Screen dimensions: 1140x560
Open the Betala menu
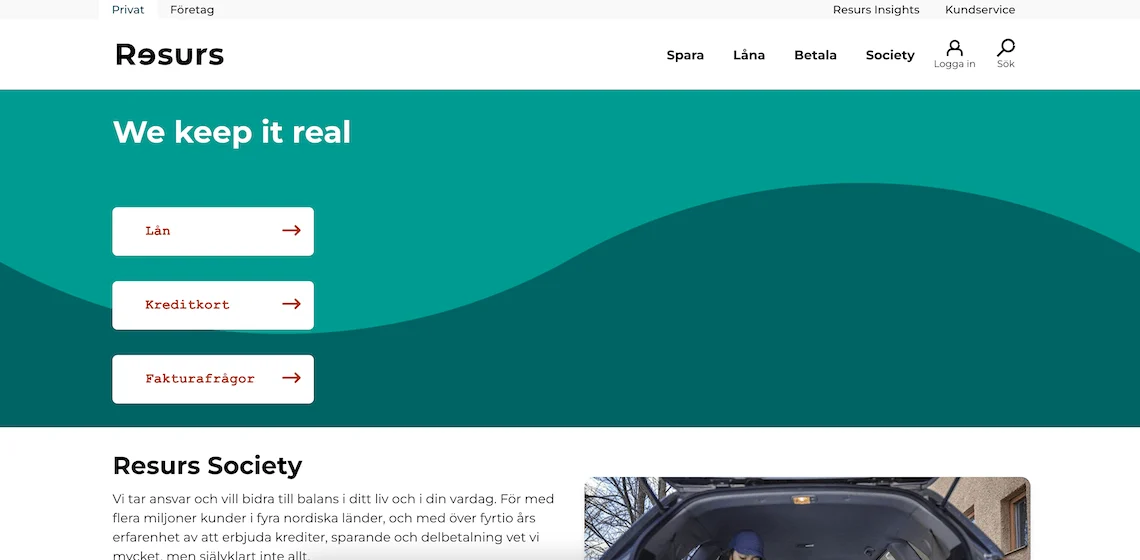pyautogui.click(x=815, y=55)
